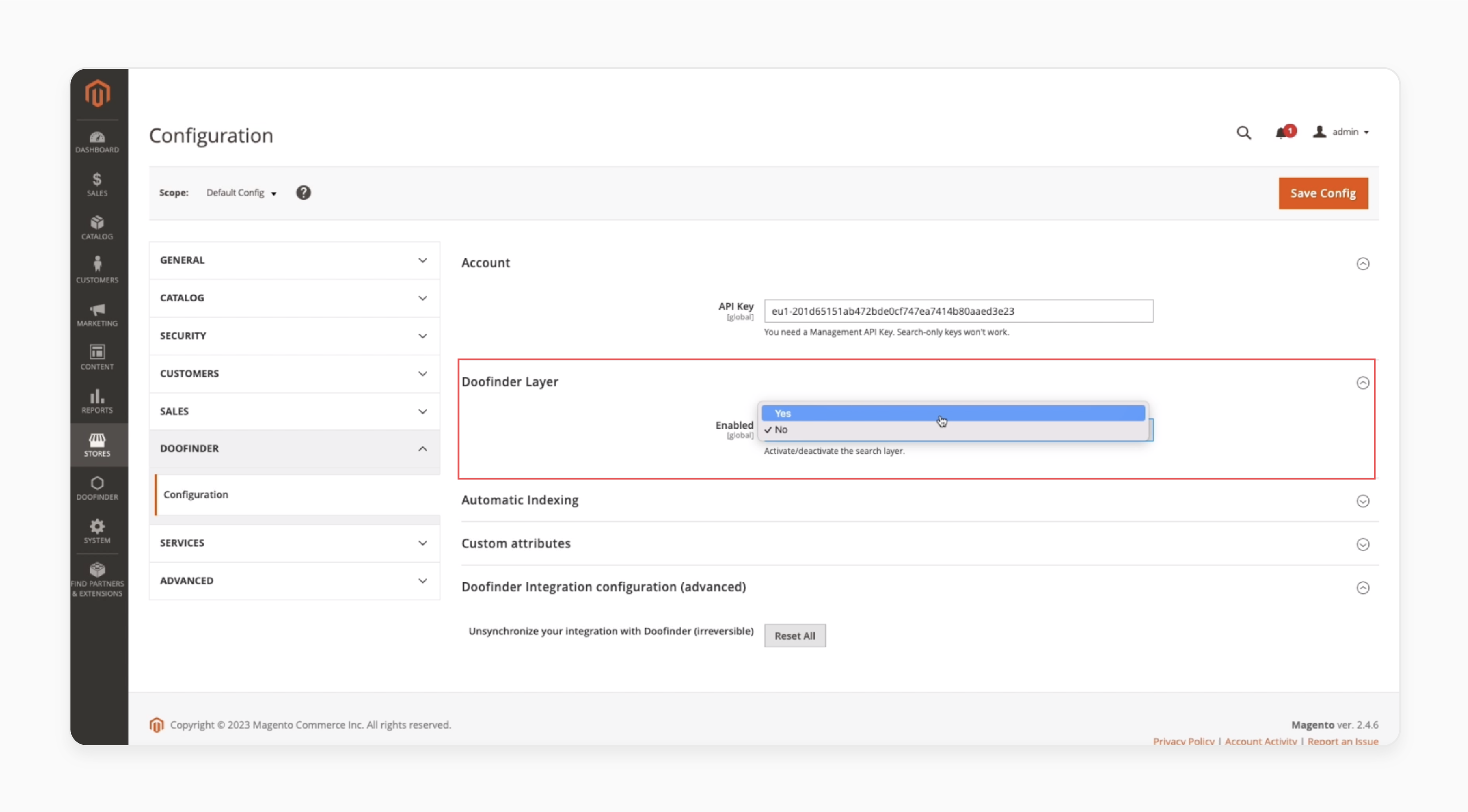Click the search magnifier icon
This screenshot has height=812, width=1468.
tap(1244, 133)
